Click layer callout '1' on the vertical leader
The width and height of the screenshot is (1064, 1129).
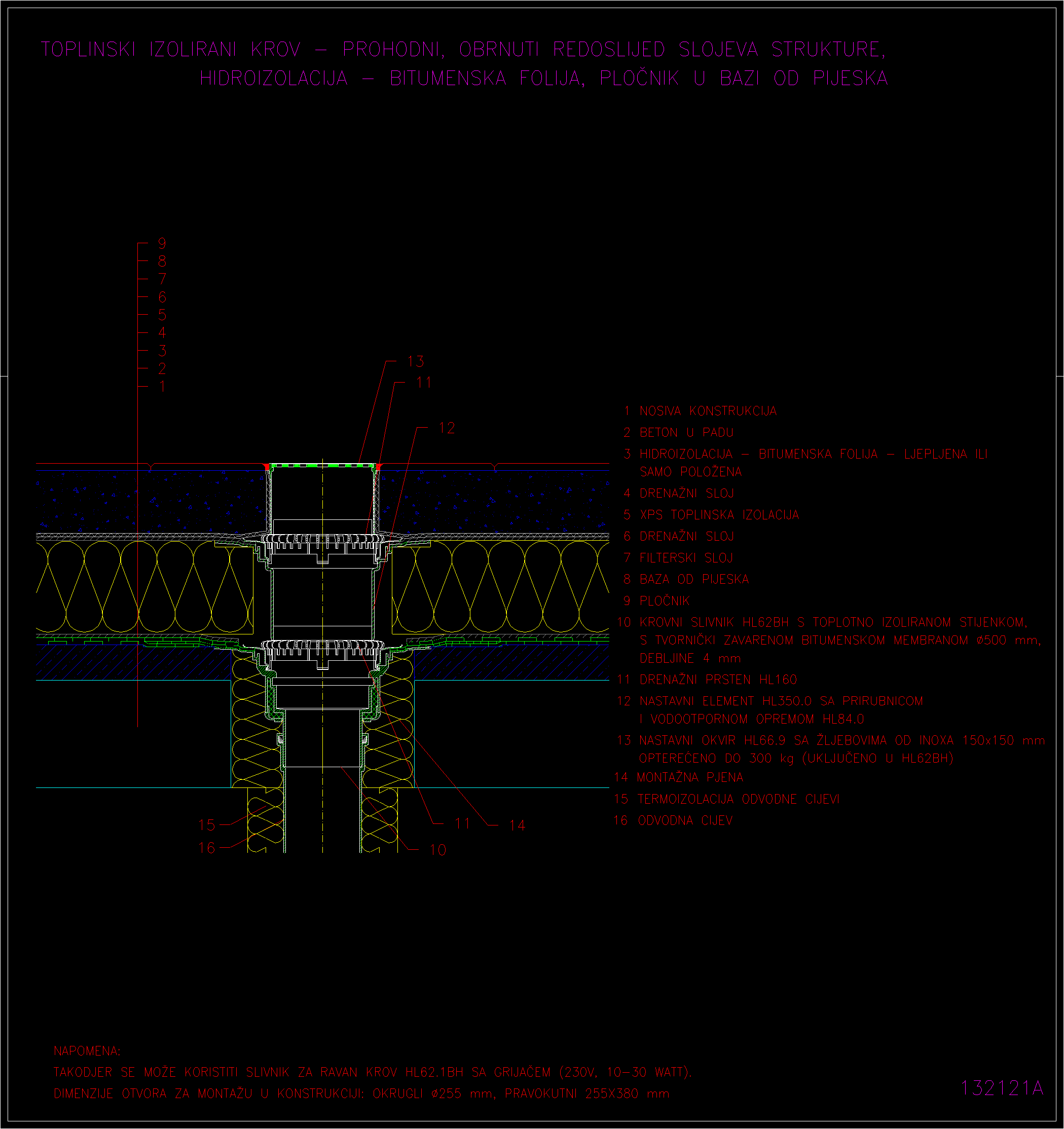click(x=163, y=387)
